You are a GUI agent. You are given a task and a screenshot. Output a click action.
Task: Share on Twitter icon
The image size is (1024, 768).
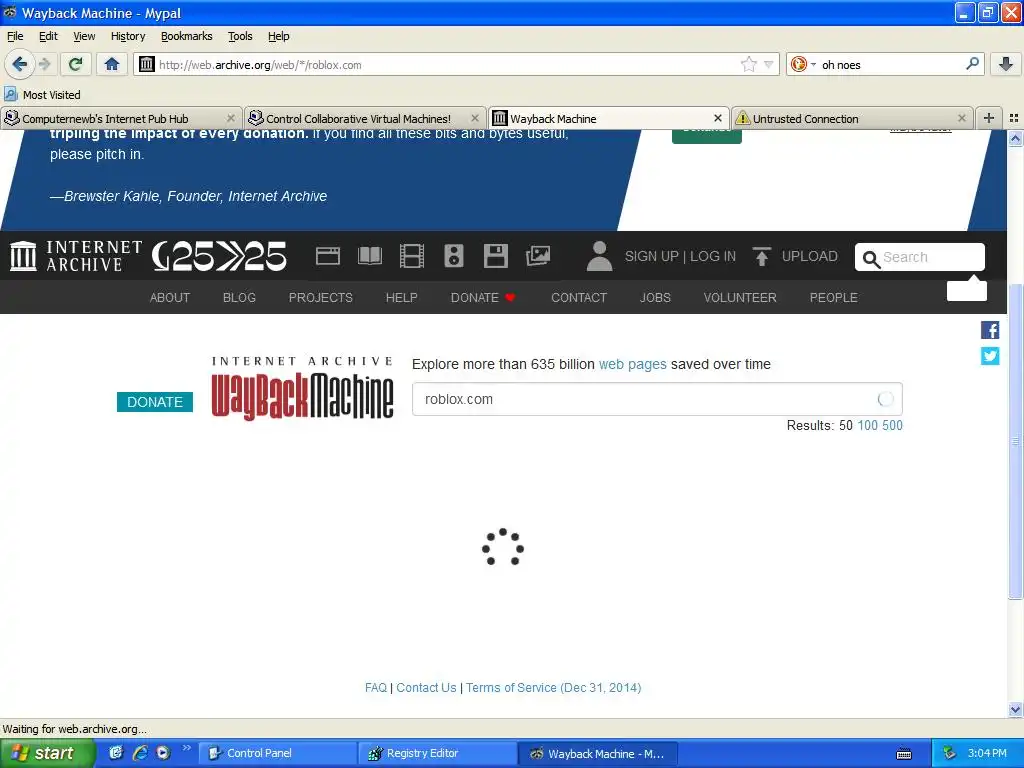point(989,356)
